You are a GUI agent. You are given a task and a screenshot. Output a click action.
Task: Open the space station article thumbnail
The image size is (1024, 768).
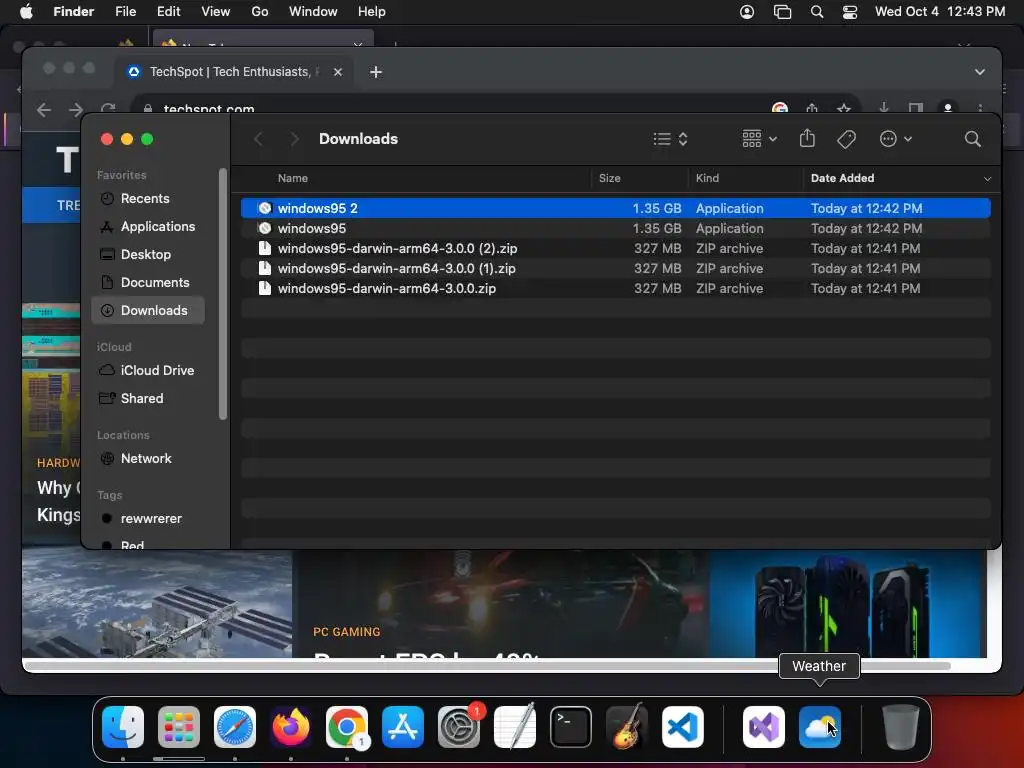pyautogui.click(x=157, y=603)
